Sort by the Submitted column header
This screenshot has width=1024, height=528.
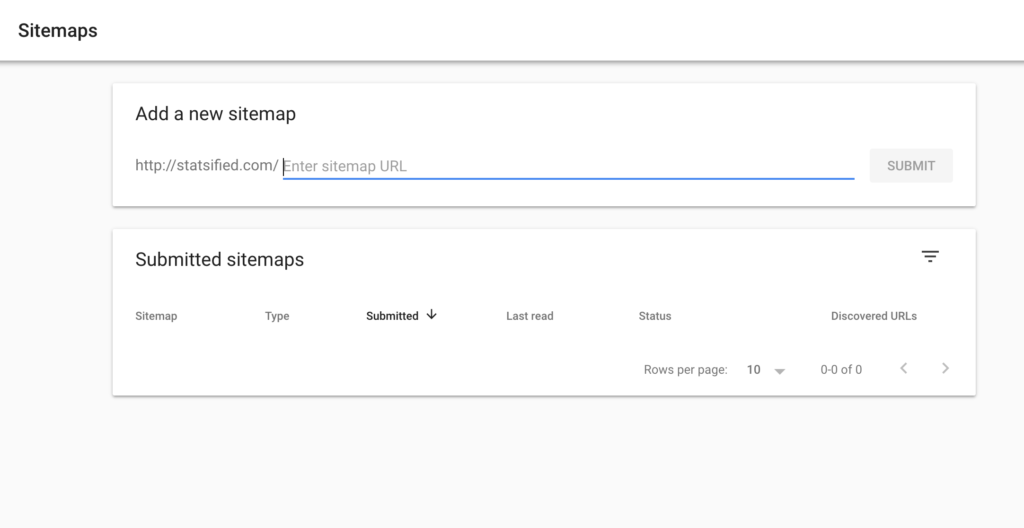392,316
